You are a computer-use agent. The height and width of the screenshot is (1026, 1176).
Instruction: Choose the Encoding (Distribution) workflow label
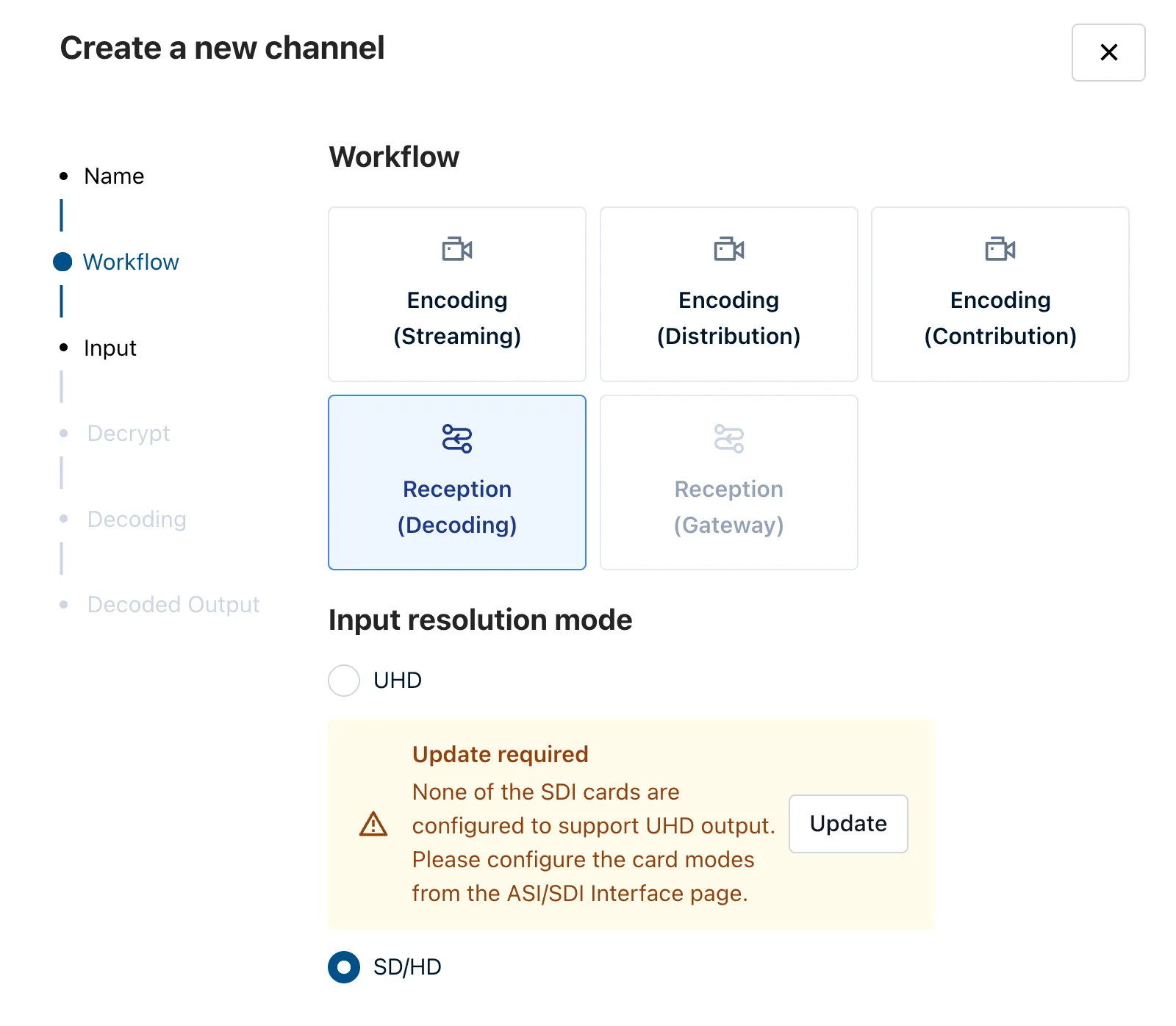(729, 318)
